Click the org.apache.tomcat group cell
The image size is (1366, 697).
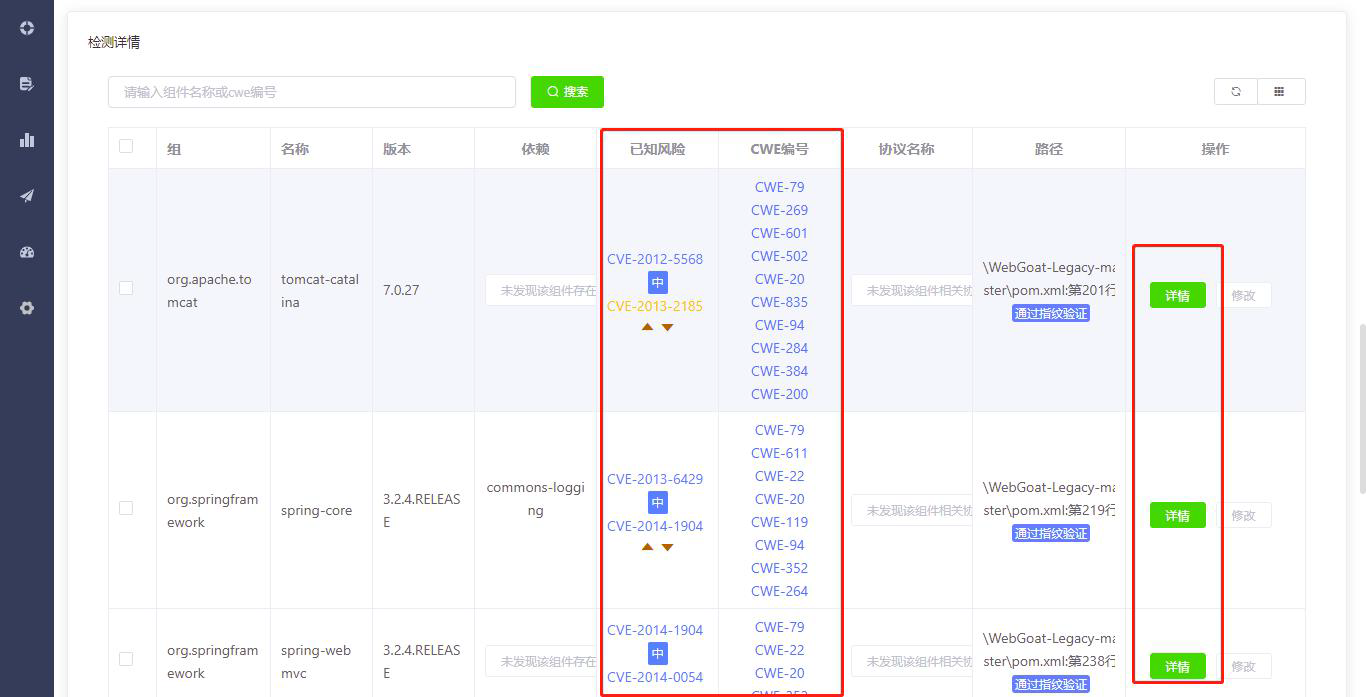pos(209,290)
